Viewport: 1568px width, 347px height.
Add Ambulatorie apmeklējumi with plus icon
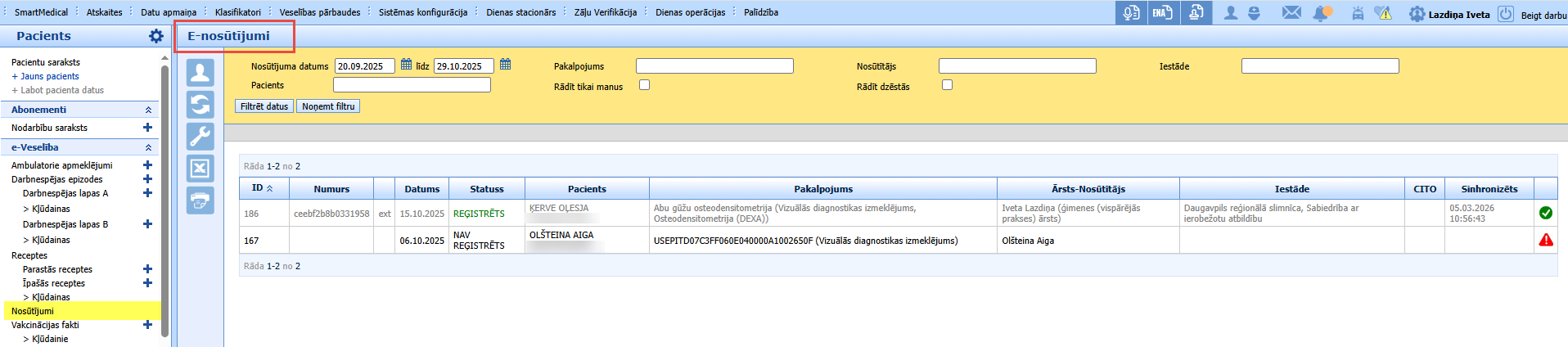[147, 165]
